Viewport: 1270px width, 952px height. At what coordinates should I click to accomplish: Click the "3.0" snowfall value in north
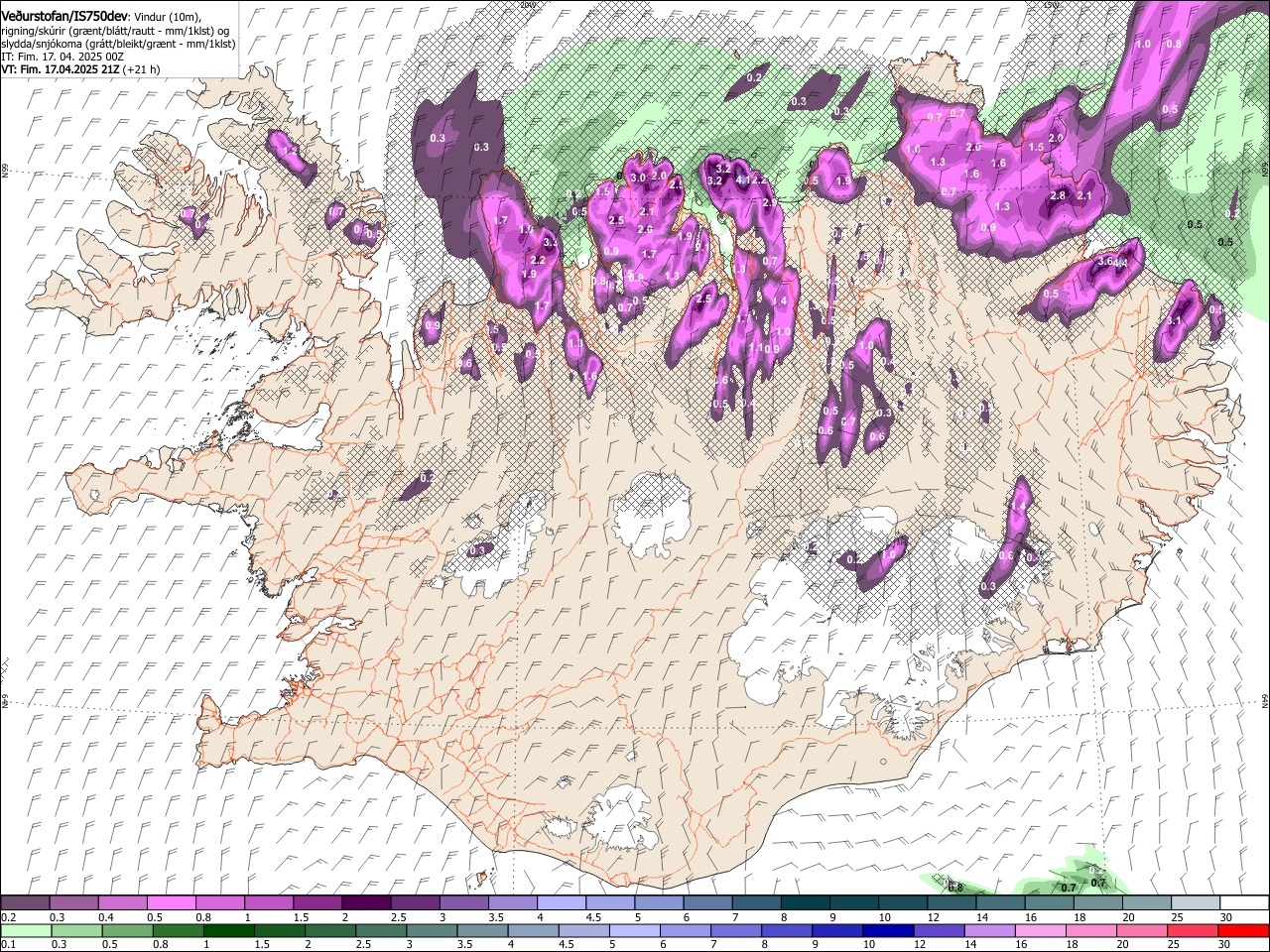click(x=638, y=178)
